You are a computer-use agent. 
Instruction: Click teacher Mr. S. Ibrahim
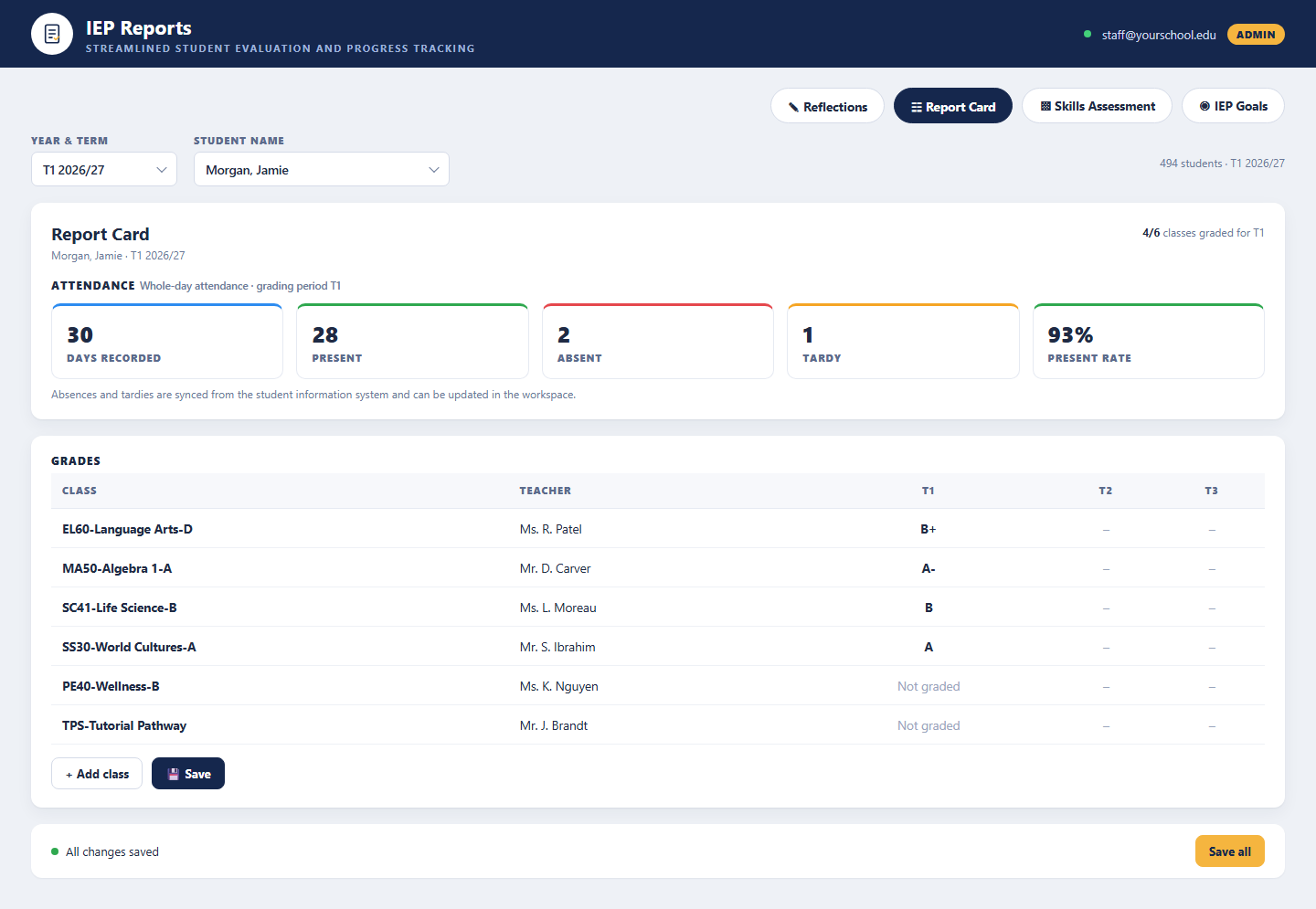point(557,647)
